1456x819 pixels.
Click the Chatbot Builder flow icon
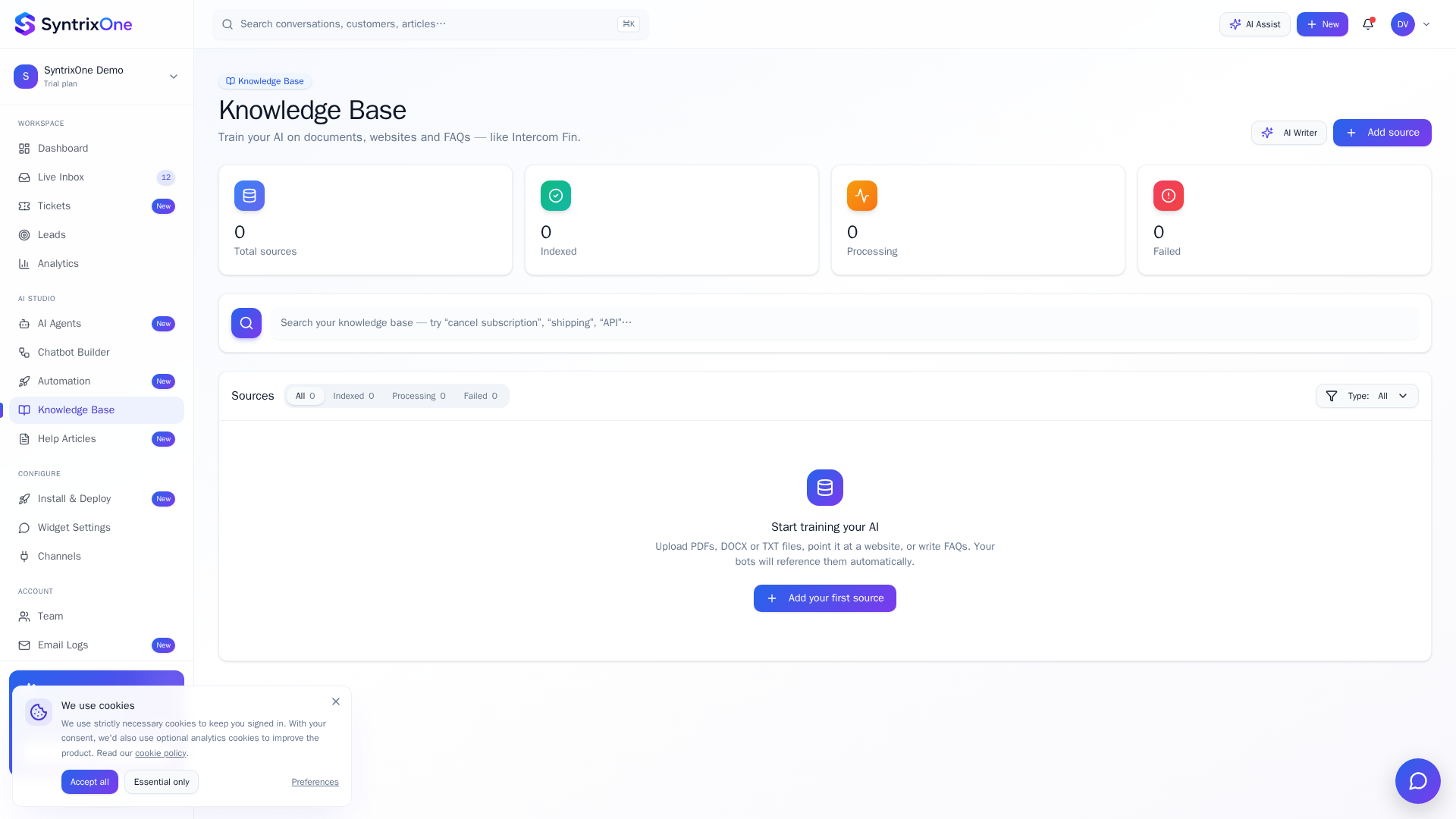coord(24,353)
